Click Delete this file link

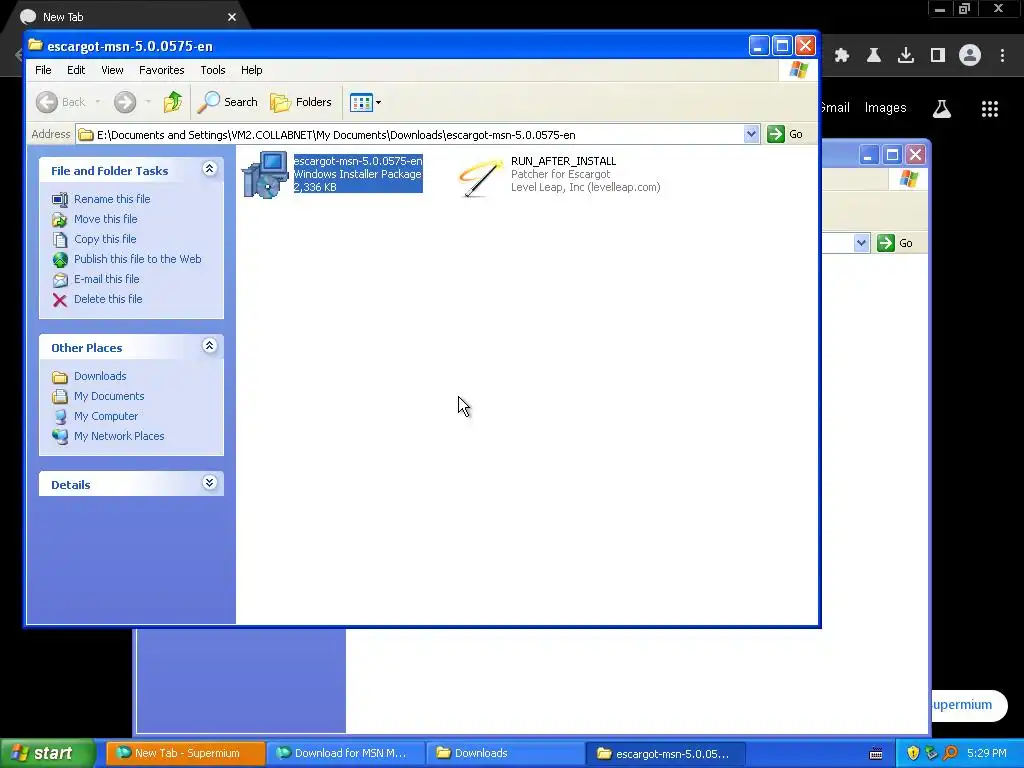108,299
